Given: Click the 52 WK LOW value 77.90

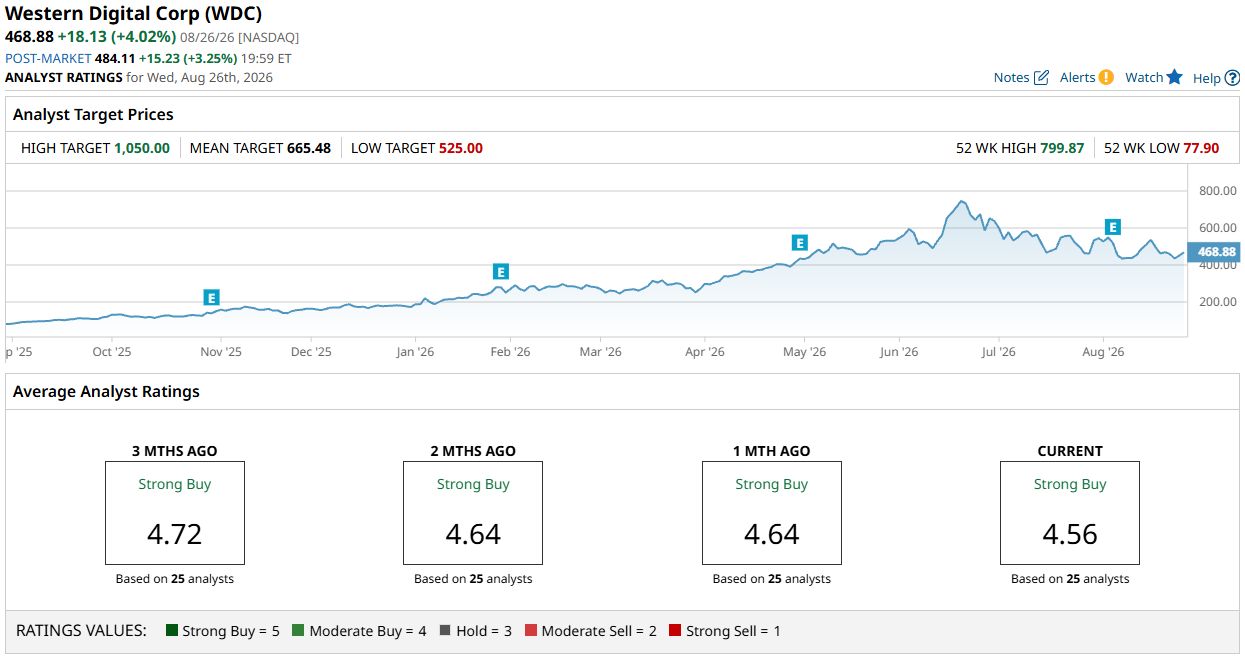Looking at the screenshot, I should click(1202, 148).
